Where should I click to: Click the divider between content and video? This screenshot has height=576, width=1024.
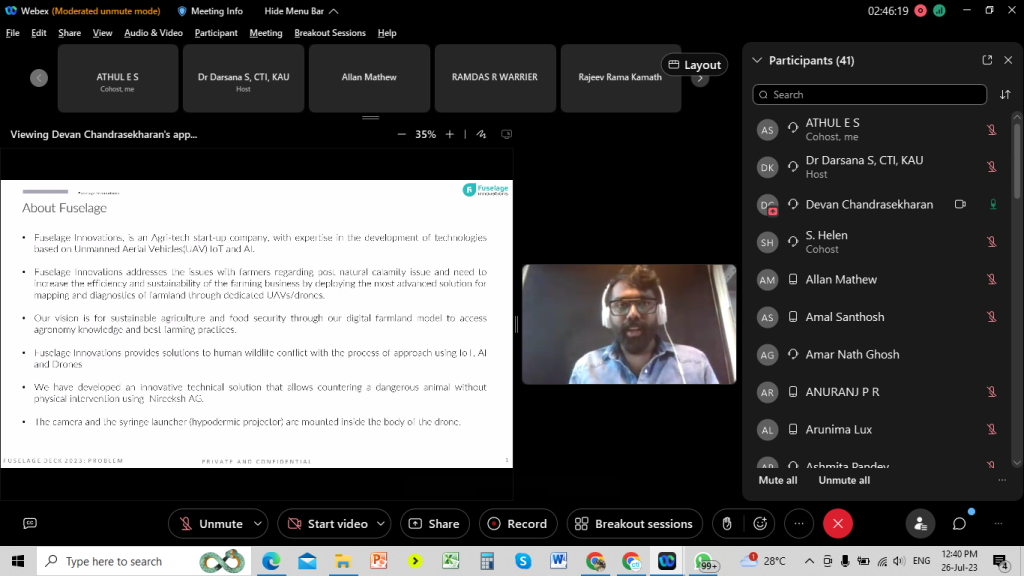coord(517,324)
